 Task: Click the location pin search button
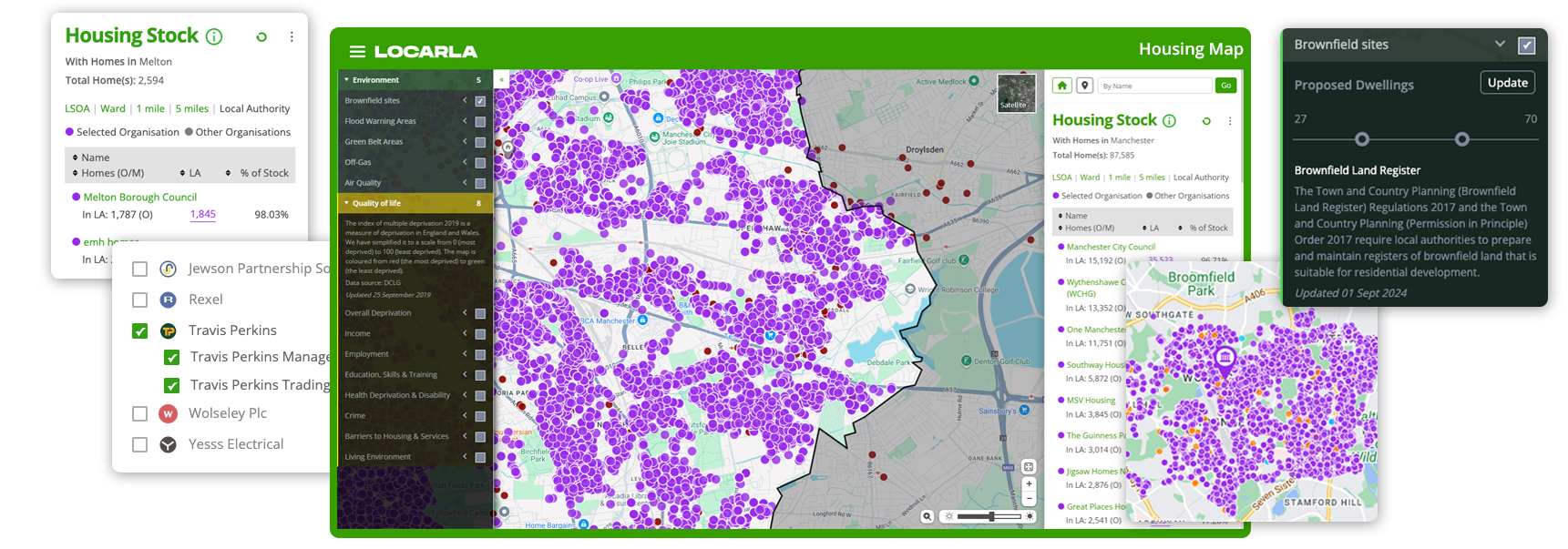pyautogui.click(x=1084, y=86)
